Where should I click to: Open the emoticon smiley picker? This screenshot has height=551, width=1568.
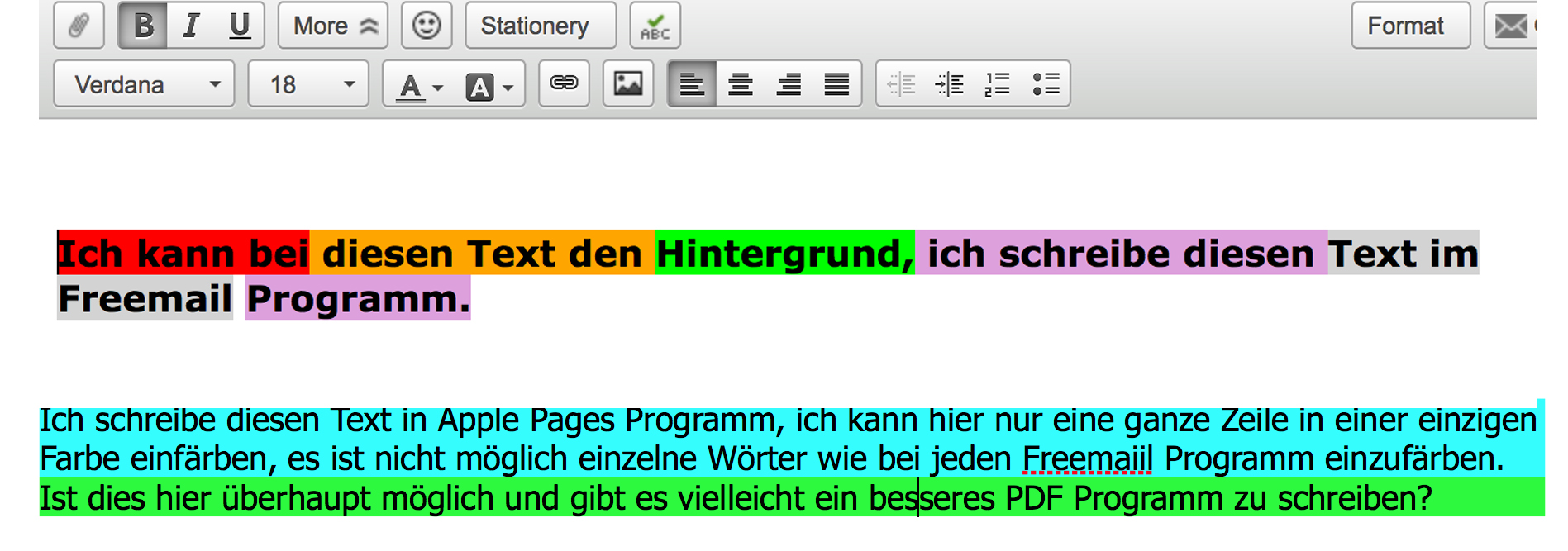pyautogui.click(x=427, y=26)
